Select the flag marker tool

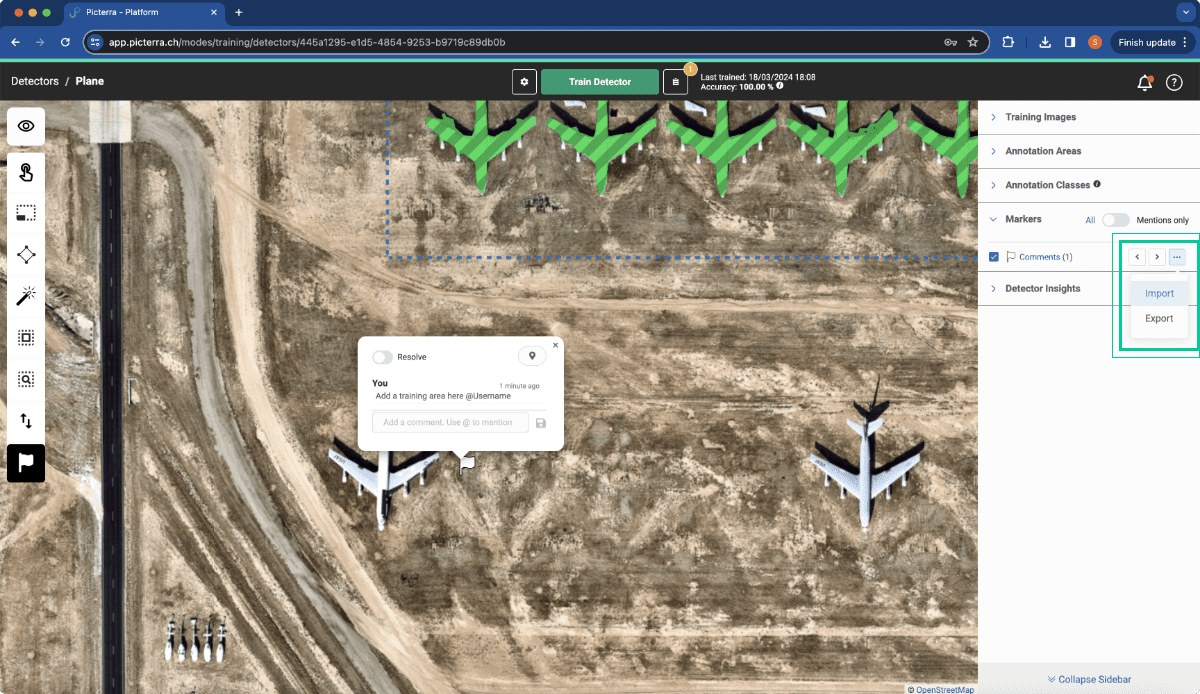(x=26, y=463)
